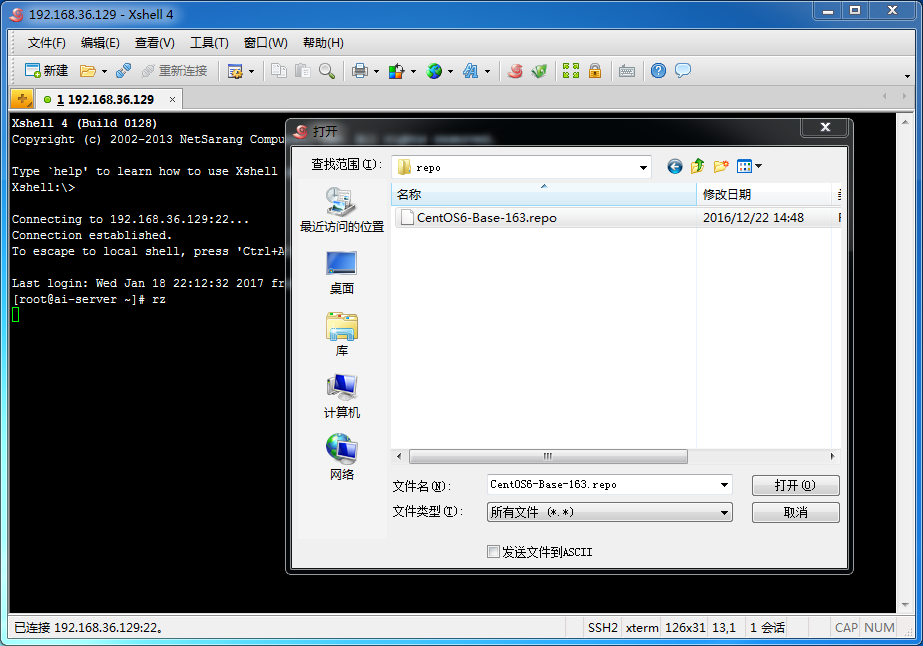Click the Paste clipboard icon
This screenshot has height=646, width=923.
click(303, 71)
